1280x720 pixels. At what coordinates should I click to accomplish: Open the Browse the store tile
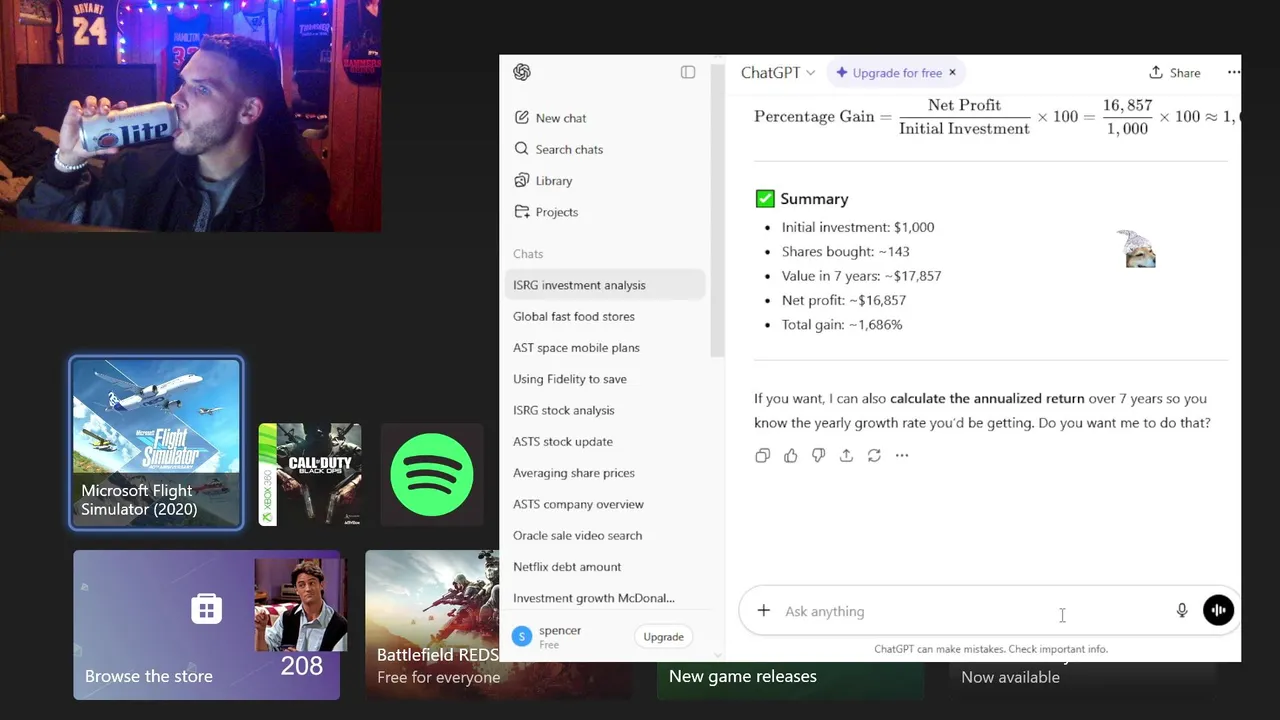click(206, 625)
